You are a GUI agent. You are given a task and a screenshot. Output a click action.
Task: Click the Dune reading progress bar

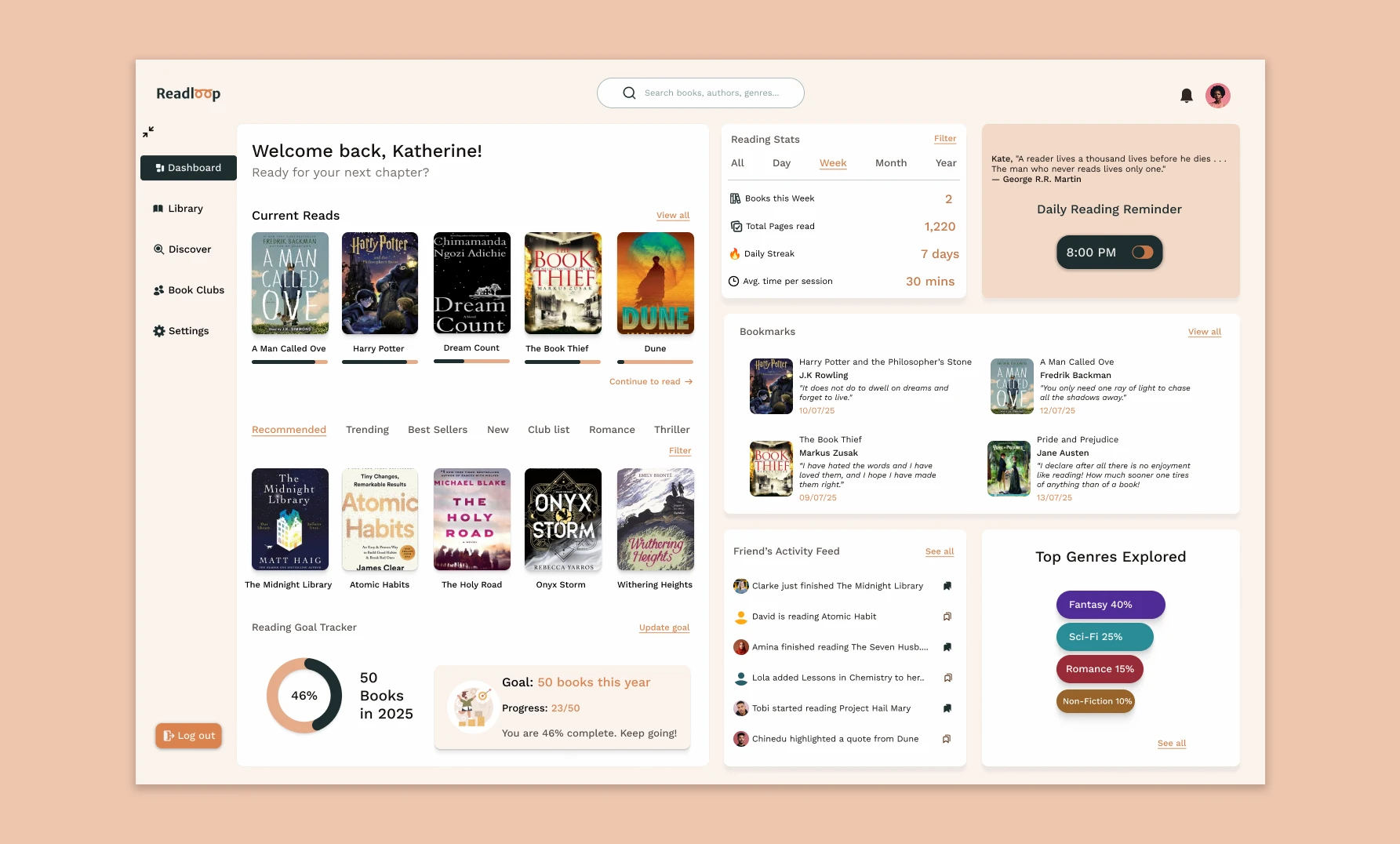(655, 362)
